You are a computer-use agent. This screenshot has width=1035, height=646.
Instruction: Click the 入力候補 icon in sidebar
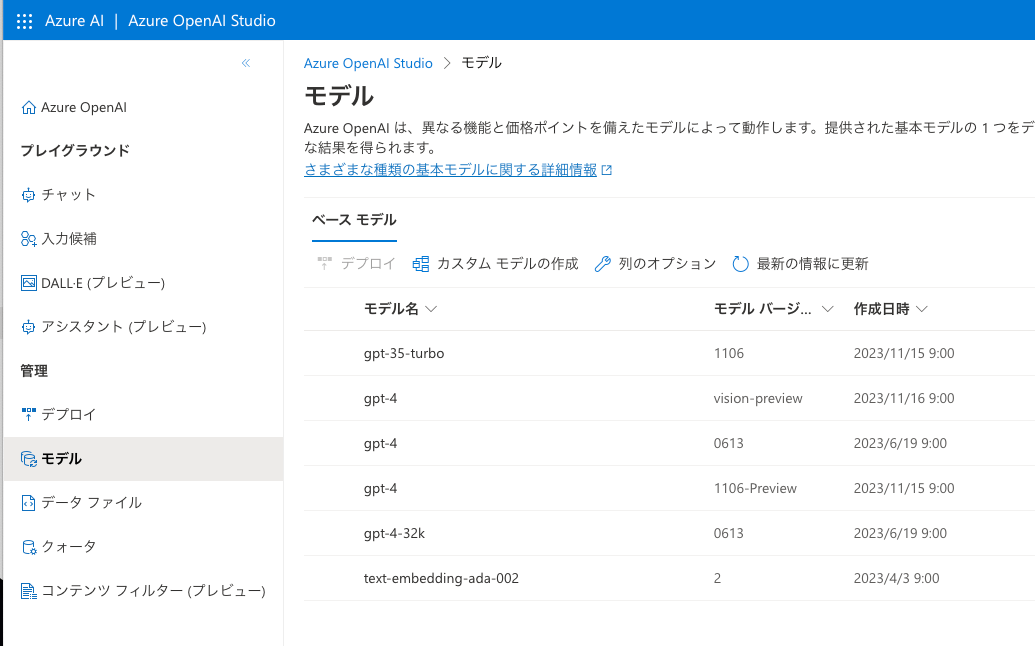[x=28, y=239]
